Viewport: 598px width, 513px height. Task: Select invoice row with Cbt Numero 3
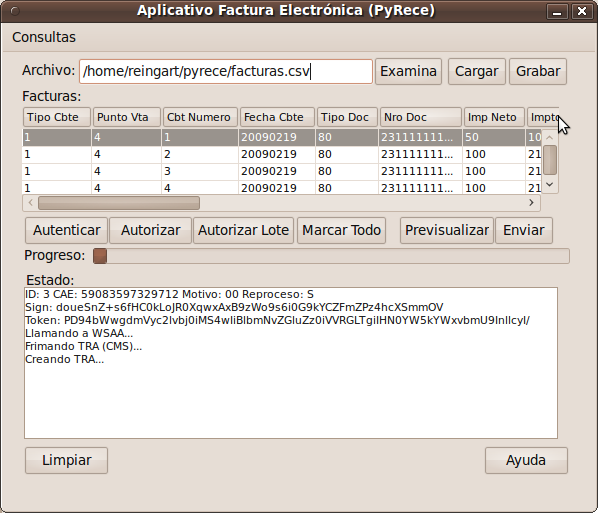tap(281, 171)
